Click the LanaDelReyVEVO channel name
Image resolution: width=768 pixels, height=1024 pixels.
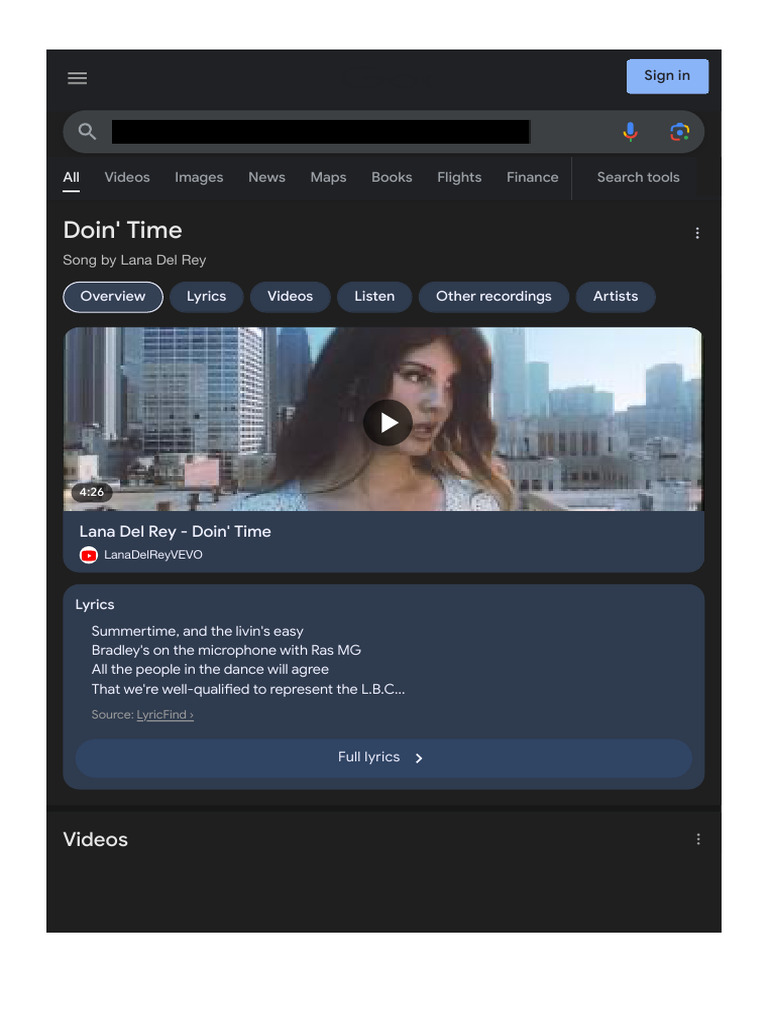pos(153,555)
